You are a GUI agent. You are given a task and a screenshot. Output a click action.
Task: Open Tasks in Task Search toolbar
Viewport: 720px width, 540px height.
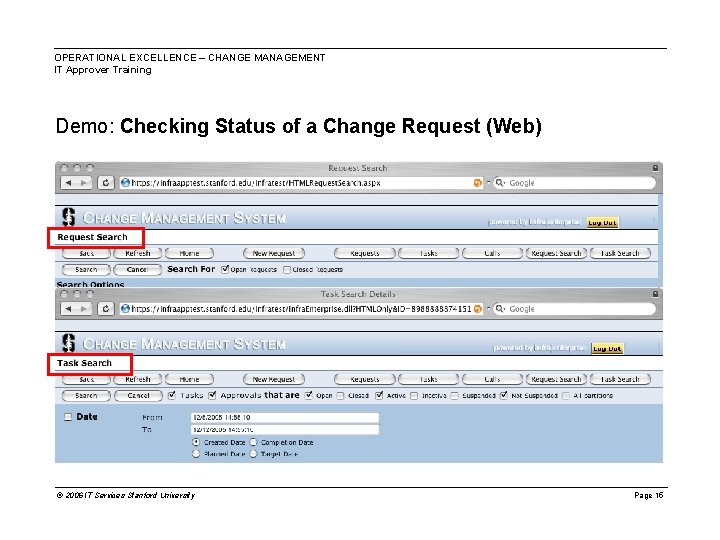tap(428, 379)
